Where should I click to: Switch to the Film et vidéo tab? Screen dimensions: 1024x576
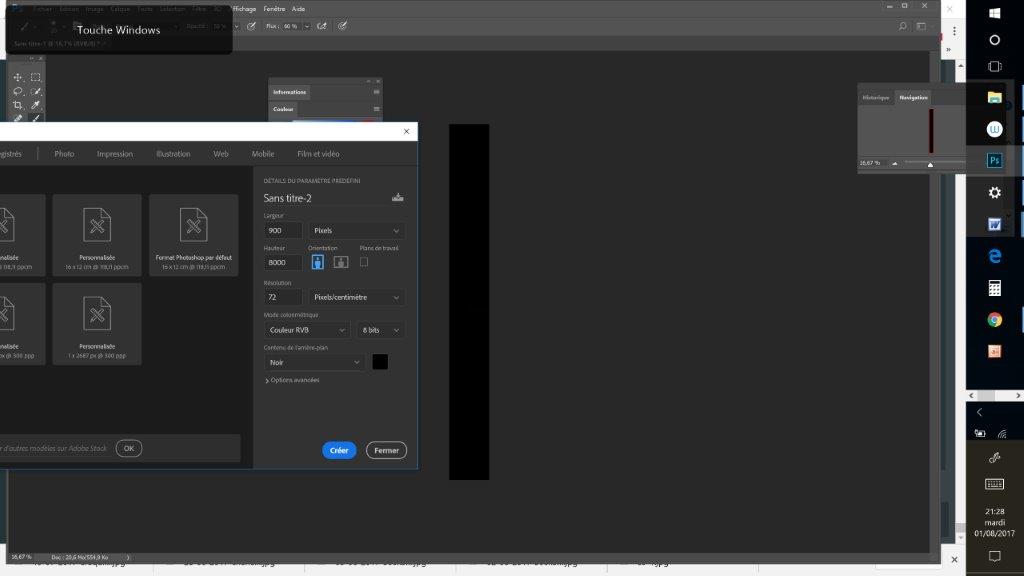tap(318, 154)
